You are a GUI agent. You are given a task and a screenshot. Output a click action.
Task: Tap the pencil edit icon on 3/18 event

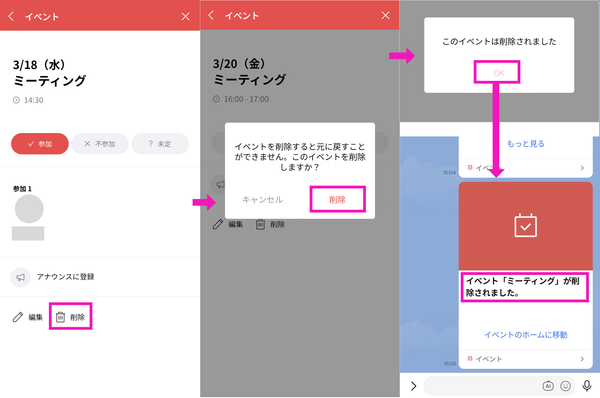[18, 317]
